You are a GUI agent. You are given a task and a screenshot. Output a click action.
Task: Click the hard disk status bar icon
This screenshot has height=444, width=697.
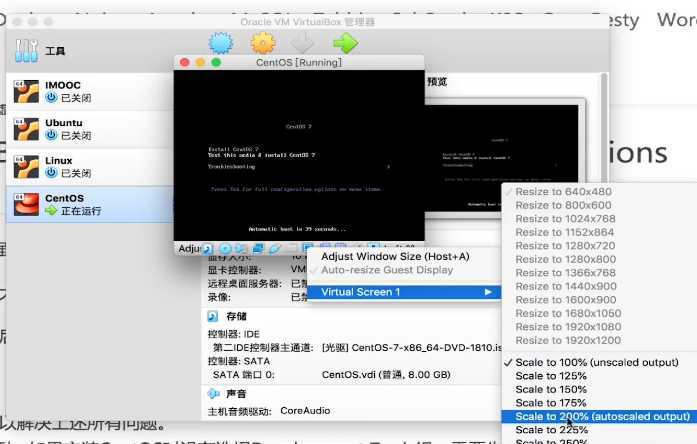tap(207, 249)
